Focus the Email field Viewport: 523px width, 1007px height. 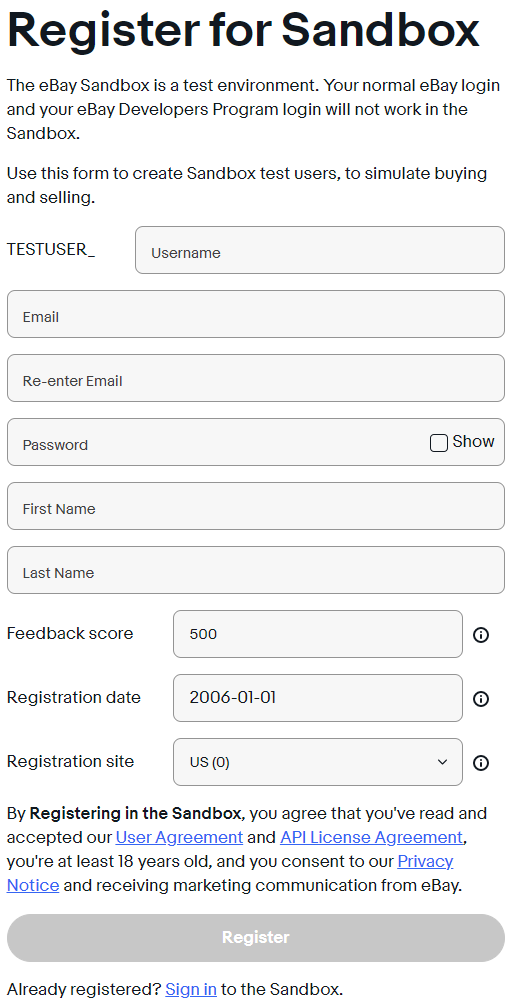click(256, 314)
